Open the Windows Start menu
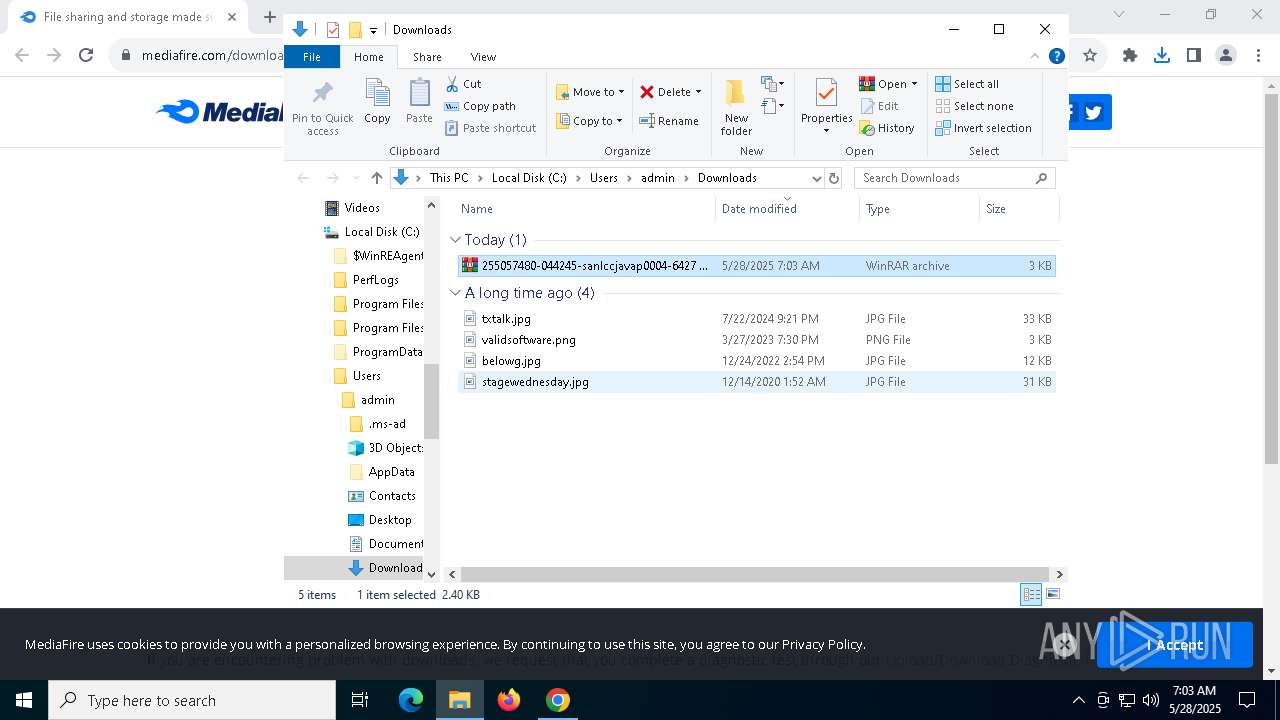This screenshot has height=720, width=1280. (x=24, y=700)
